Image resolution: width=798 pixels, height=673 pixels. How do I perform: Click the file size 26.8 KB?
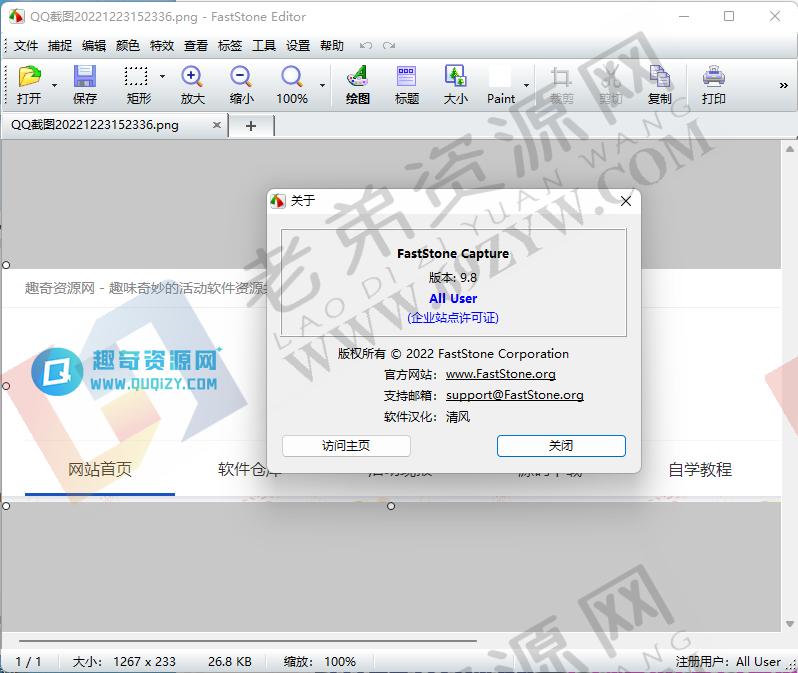point(230,662)
